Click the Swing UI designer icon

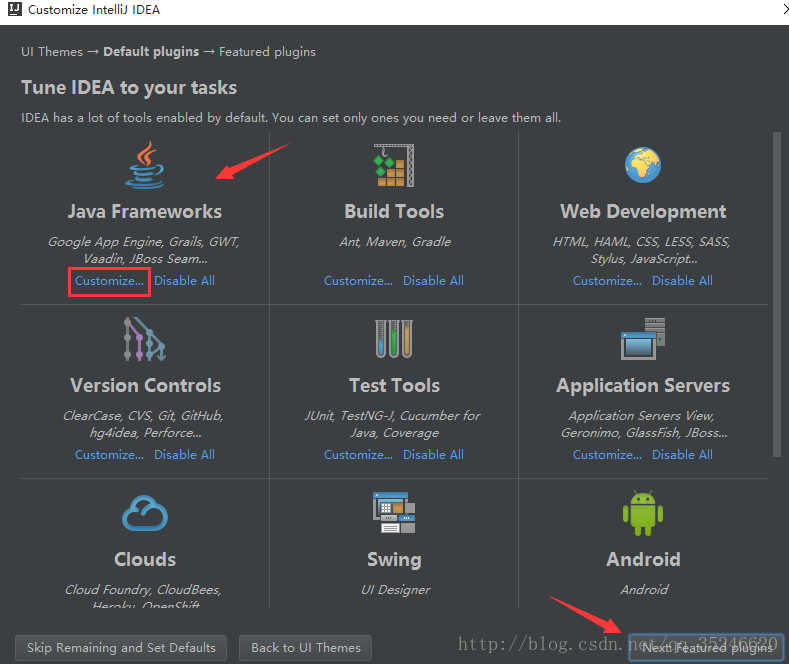pos(394,513)
